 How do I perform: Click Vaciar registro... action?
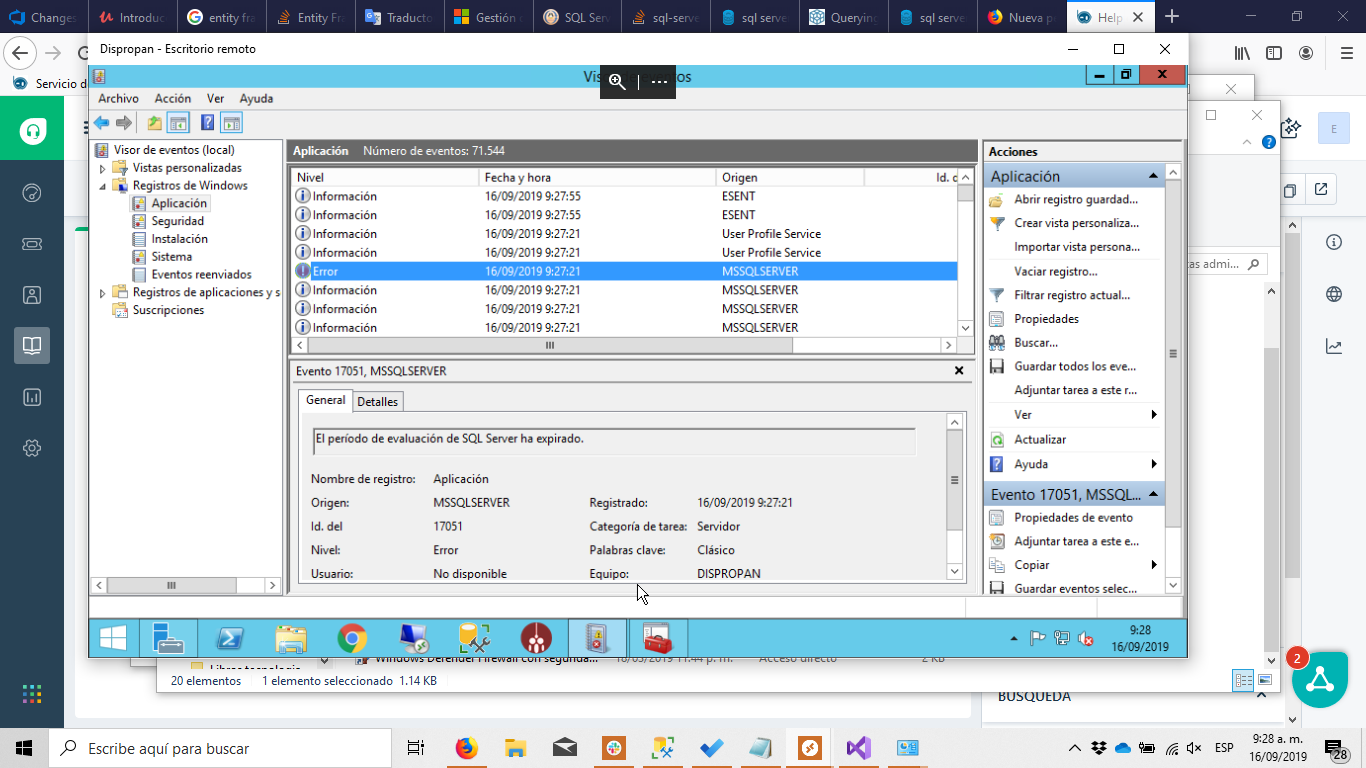1056,271
